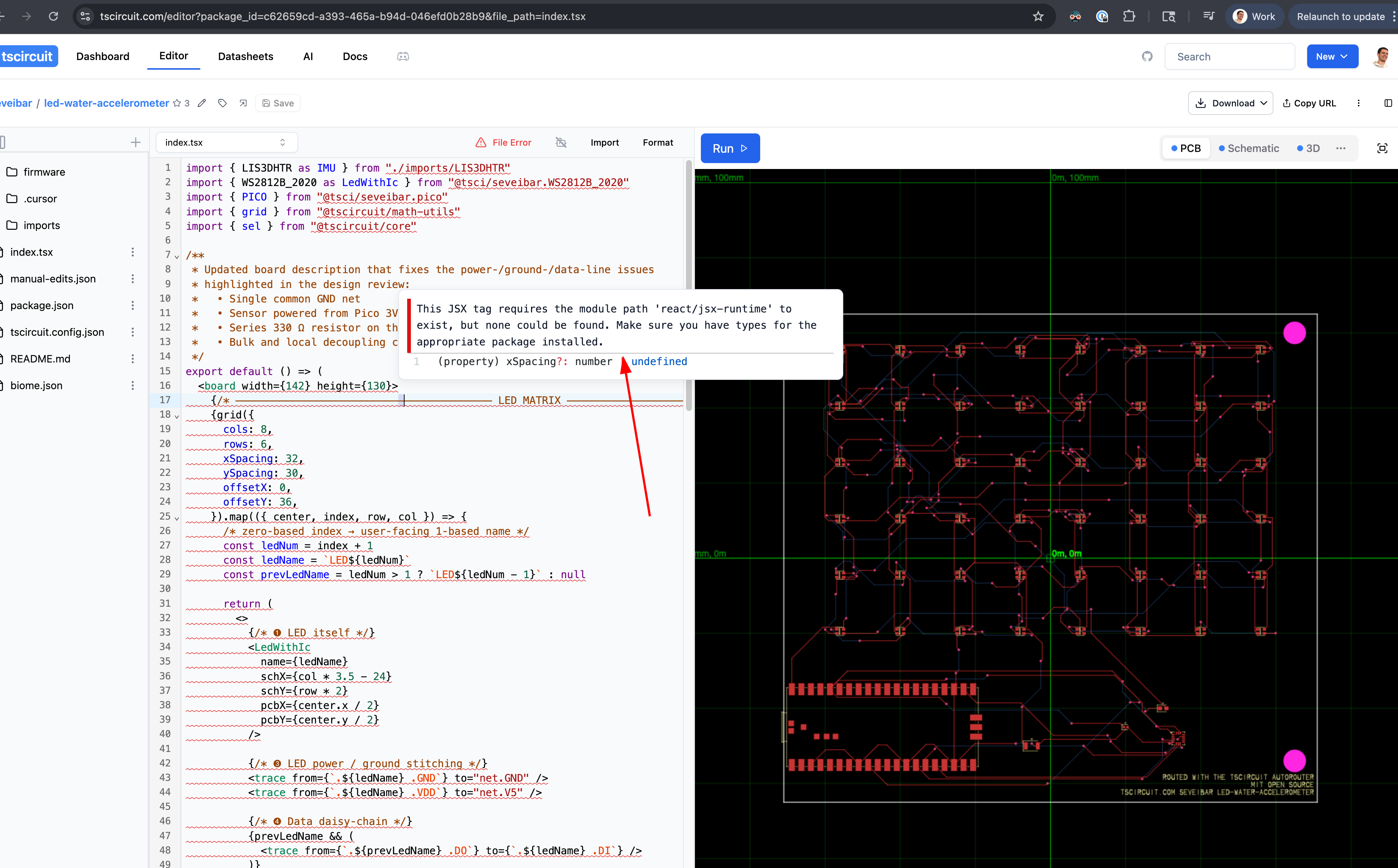Open the Discord icon in navbar
The image size is (1398, 868).
[403, 56]
